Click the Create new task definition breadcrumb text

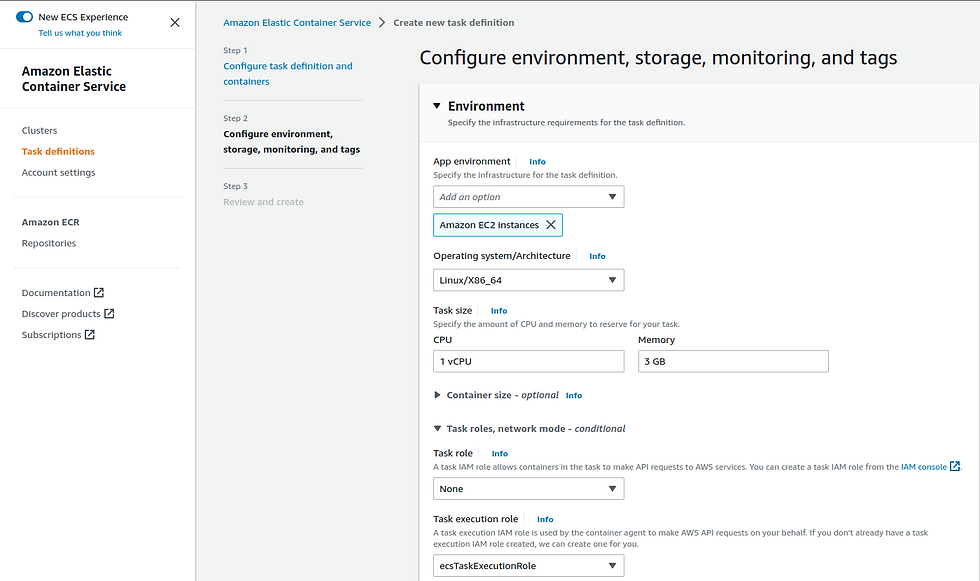point(454,22)
